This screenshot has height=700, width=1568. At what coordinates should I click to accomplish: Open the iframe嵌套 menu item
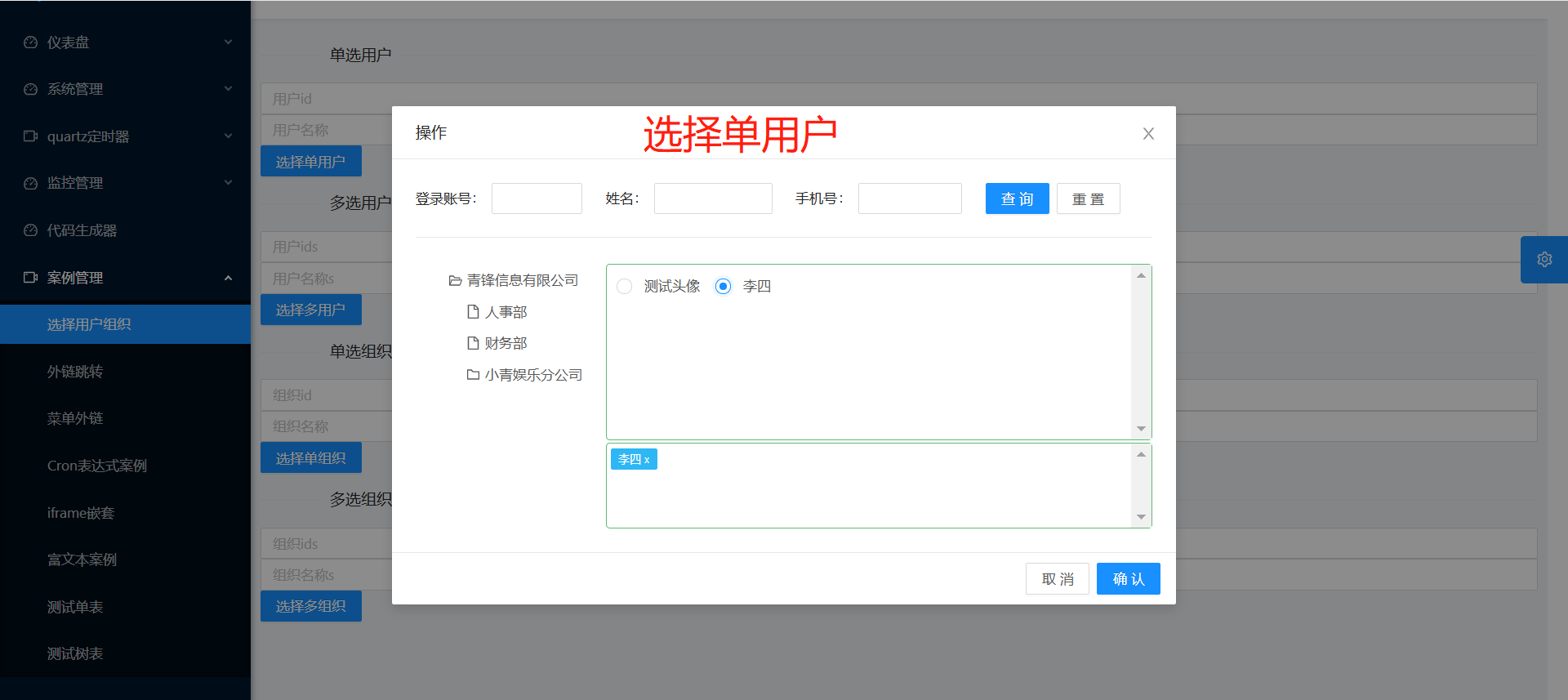point(125,513)
